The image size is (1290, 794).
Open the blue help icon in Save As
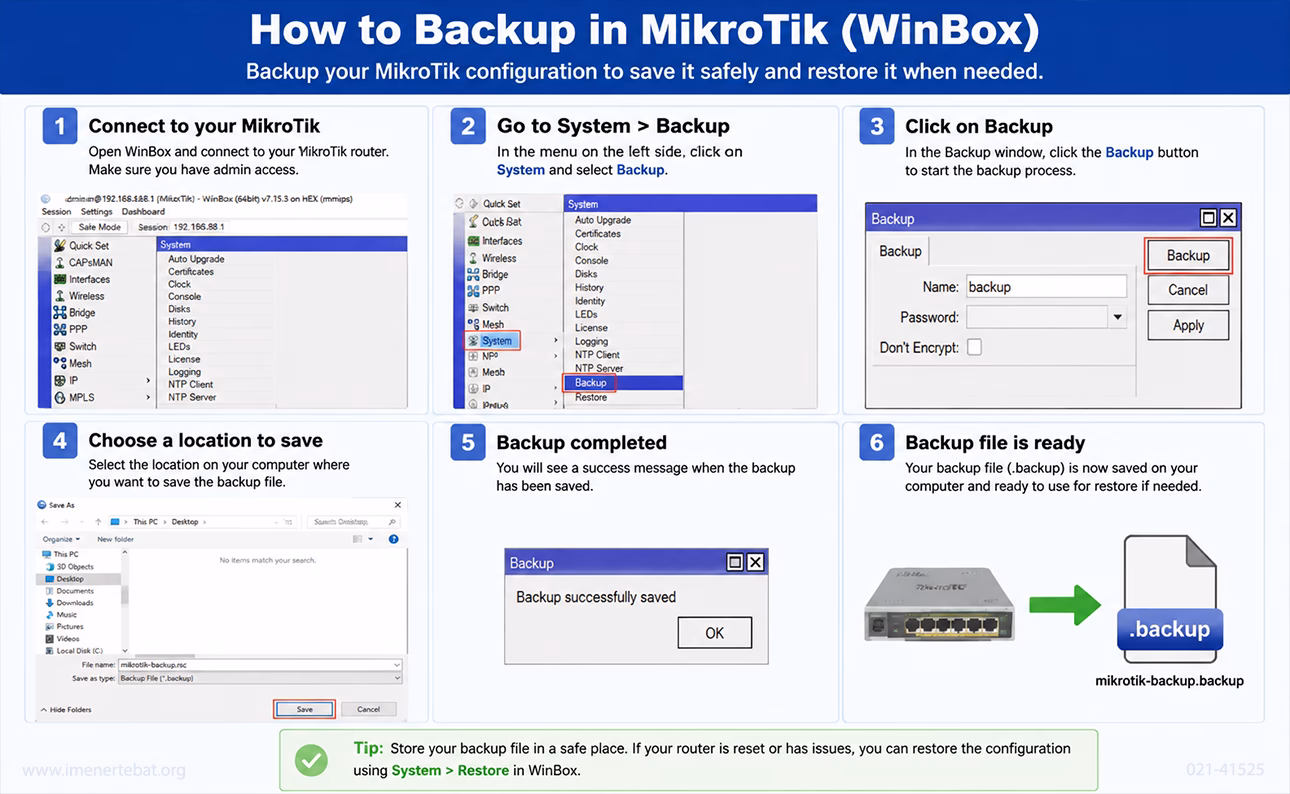(394, 539)
